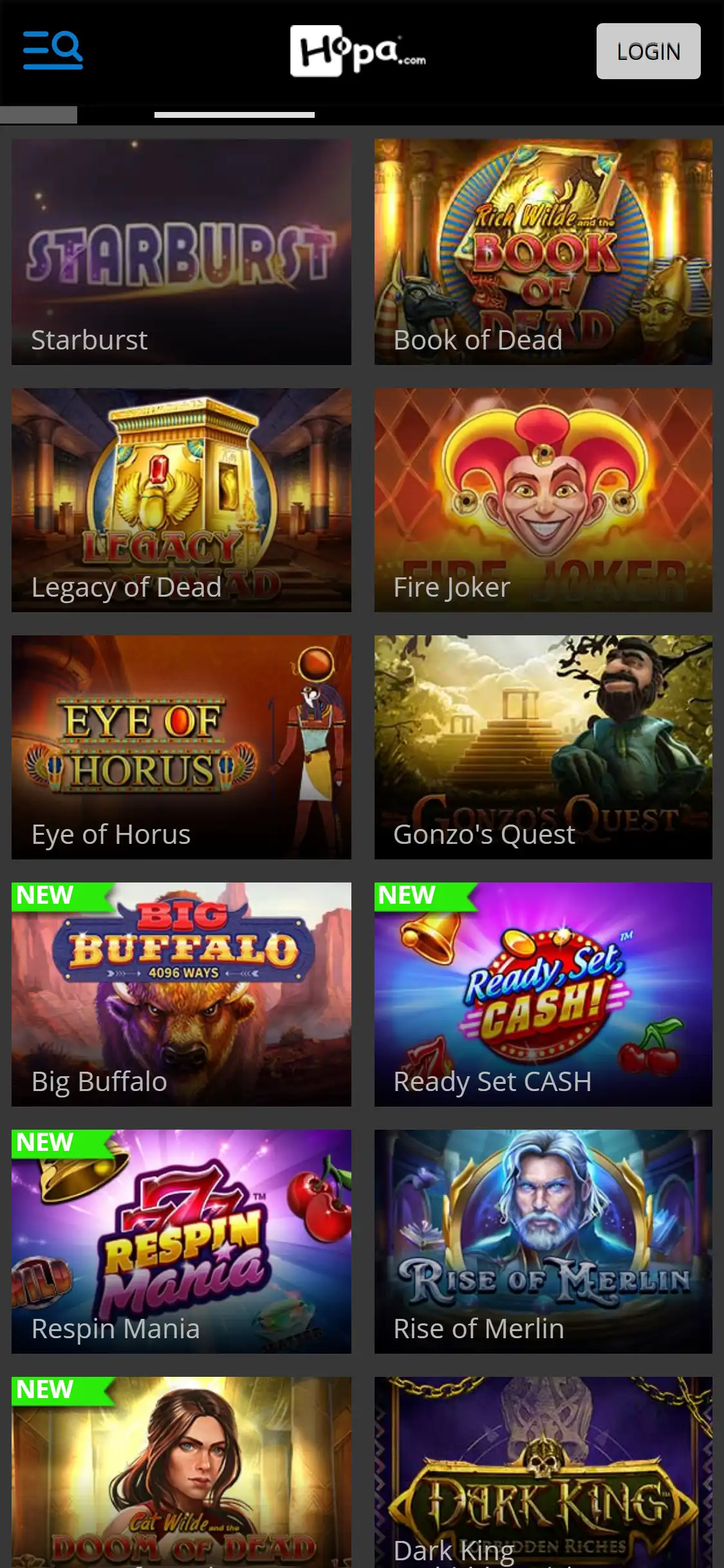This screenshot has height=1568, width=724.
Task: Click the Hopa.com logo
Action: coord(358,51)
